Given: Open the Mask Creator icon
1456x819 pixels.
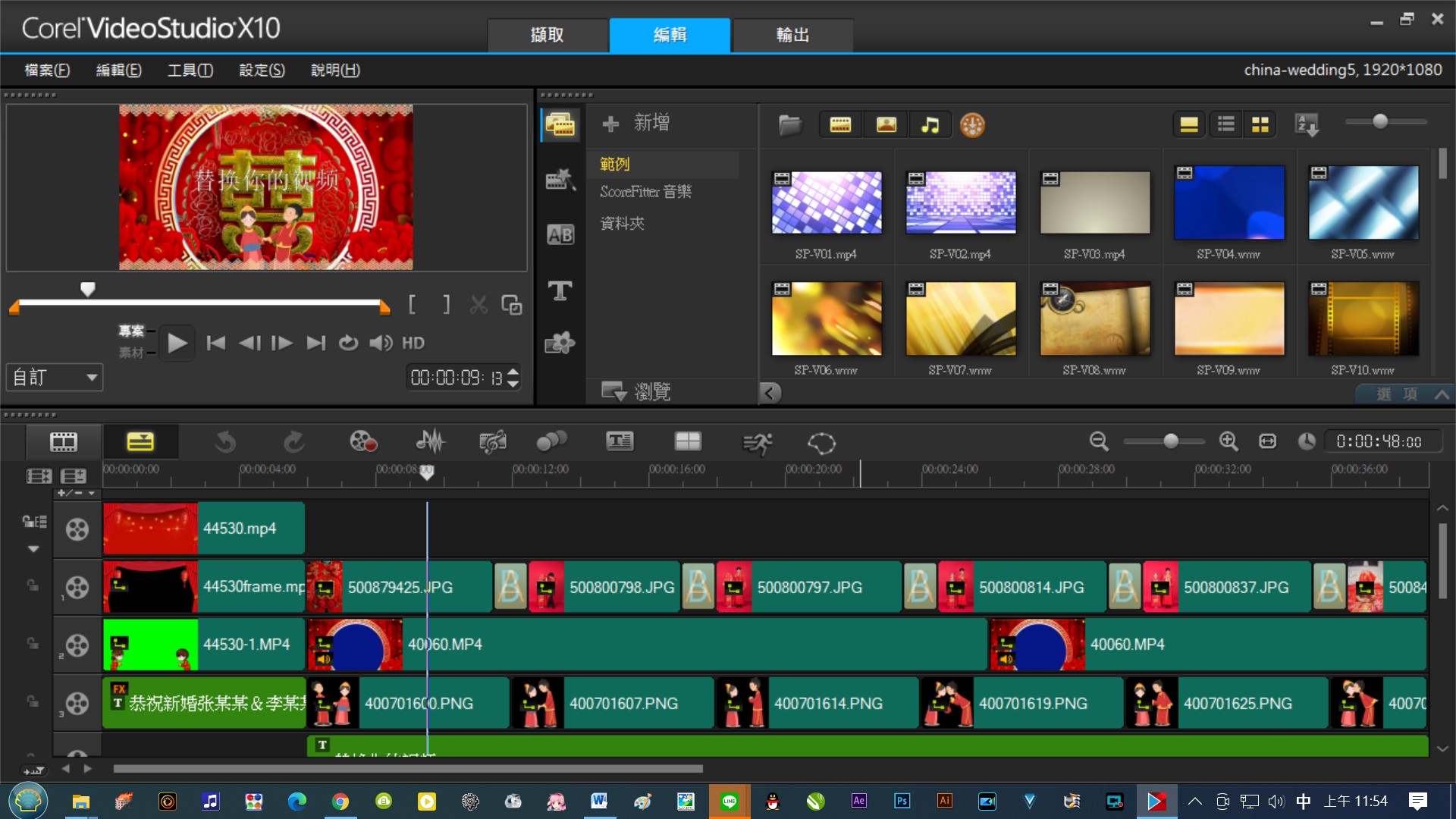Looking at the screenshot, I should (821, 443).
